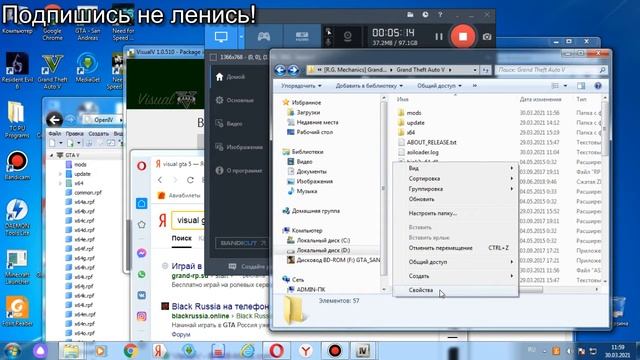
Task: Click the Explorer back navigation arrow
Action: (280, 70)
